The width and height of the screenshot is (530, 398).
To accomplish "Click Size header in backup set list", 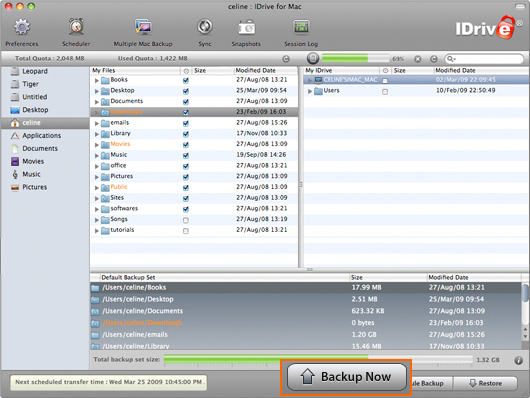I will click(388, 278).
